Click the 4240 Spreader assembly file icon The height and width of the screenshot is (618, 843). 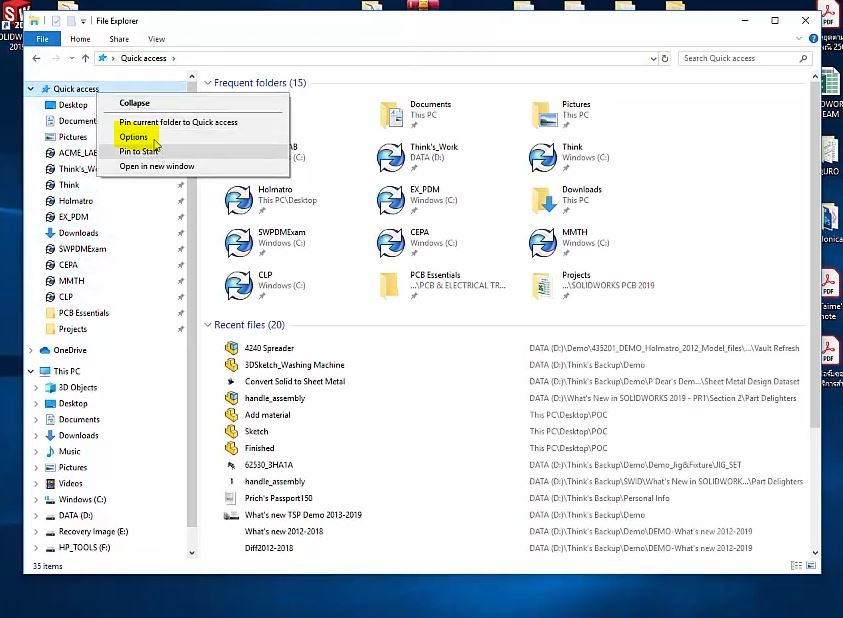click(231, 348)
